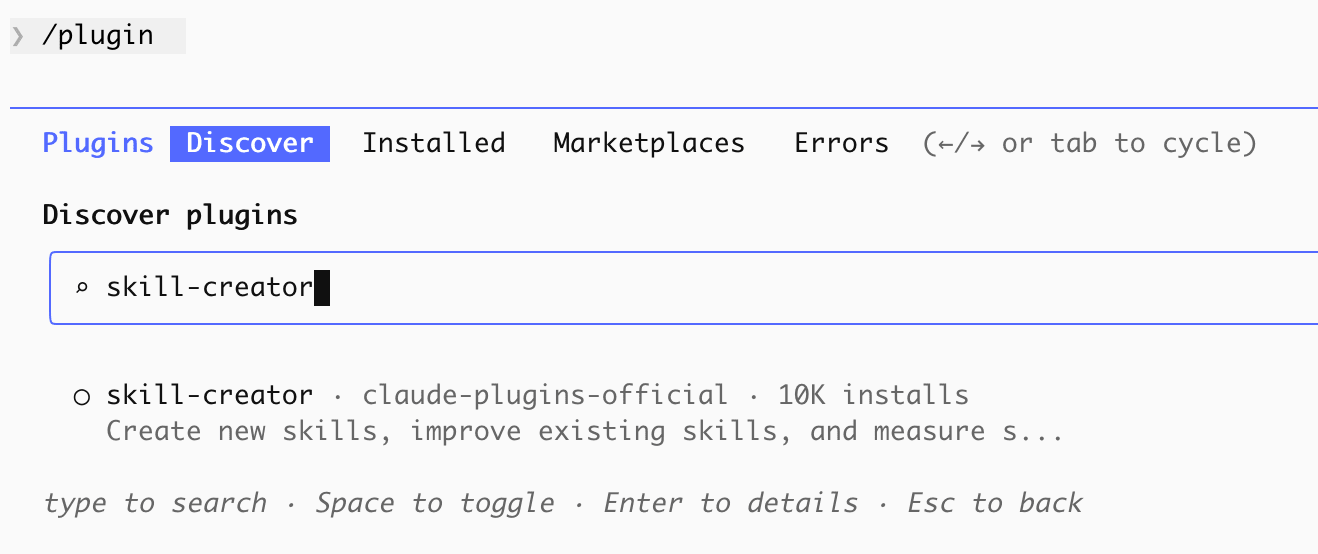Image resolution: width=1318 pixels, height=554 pixels.
Task: Click the Discover plugins heading
Action: tap(170, 215)
